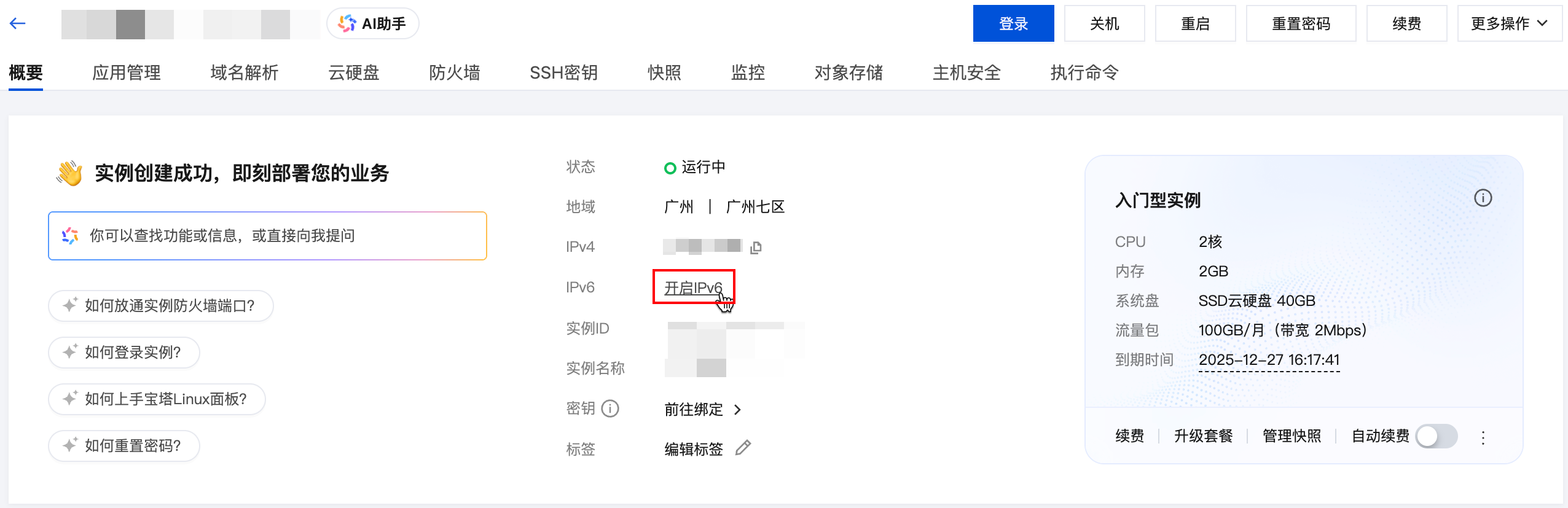Open the AI助手 assistant
The height and width of the screenshot is (508, 1568).
coord(372,23)
